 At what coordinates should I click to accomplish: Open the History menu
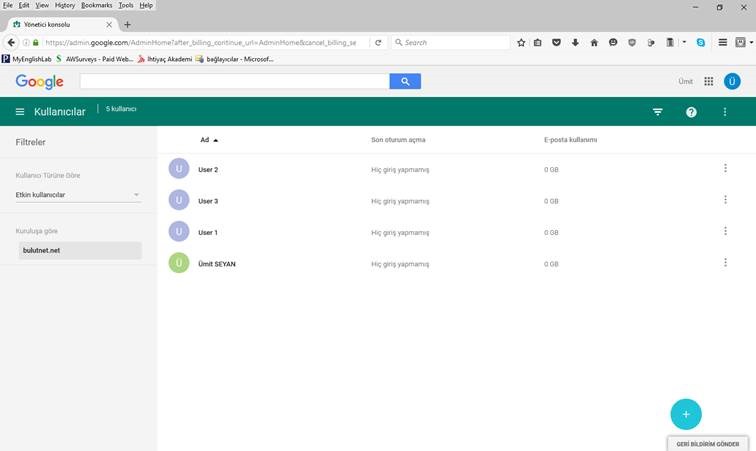click(65, 5)
